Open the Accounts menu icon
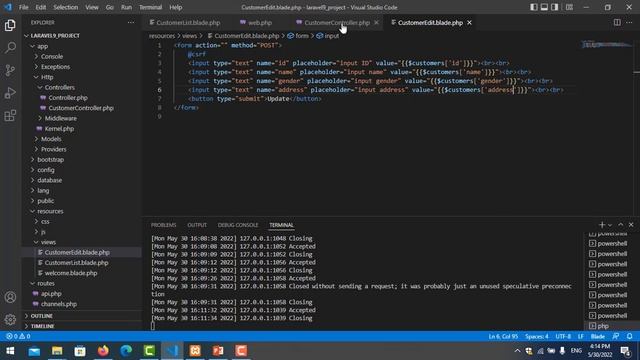The image size is (640, 360). coord(10,297)
